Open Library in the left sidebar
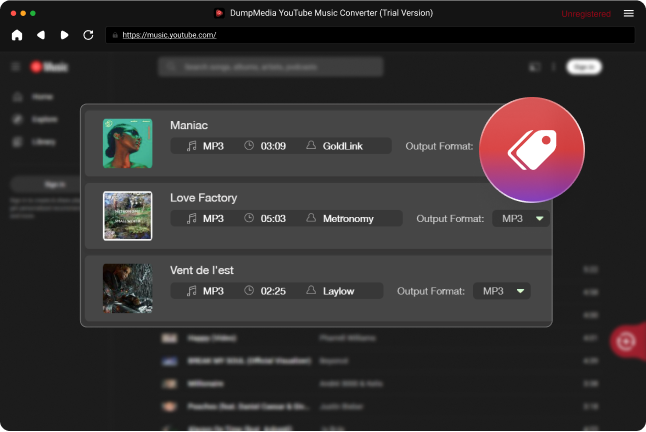This screenshot has height=432, width=646. [x=35, y=142]
